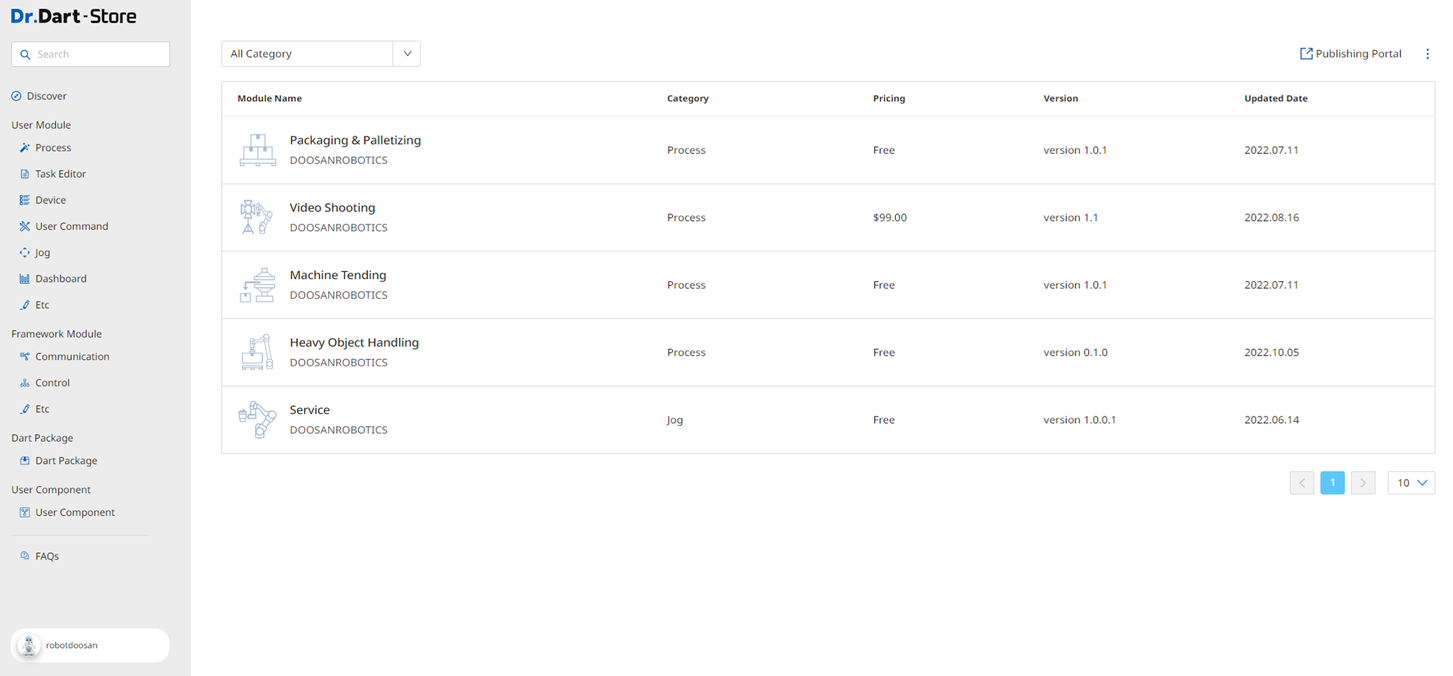Image resolution: width=1453 pixels, height=676 pixels.
Task: Open the Discover section in sidebar
Action: 46,96
